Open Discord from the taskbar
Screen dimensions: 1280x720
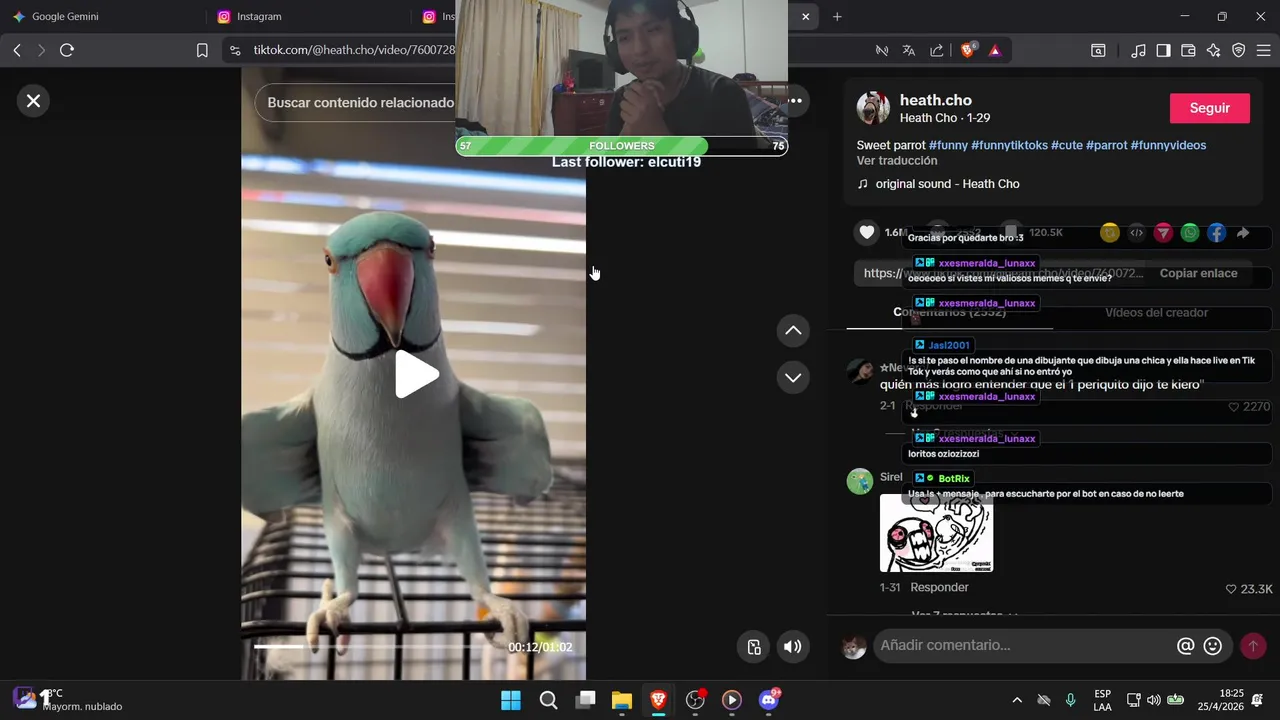pyautogui.click(x=768, y=700)
